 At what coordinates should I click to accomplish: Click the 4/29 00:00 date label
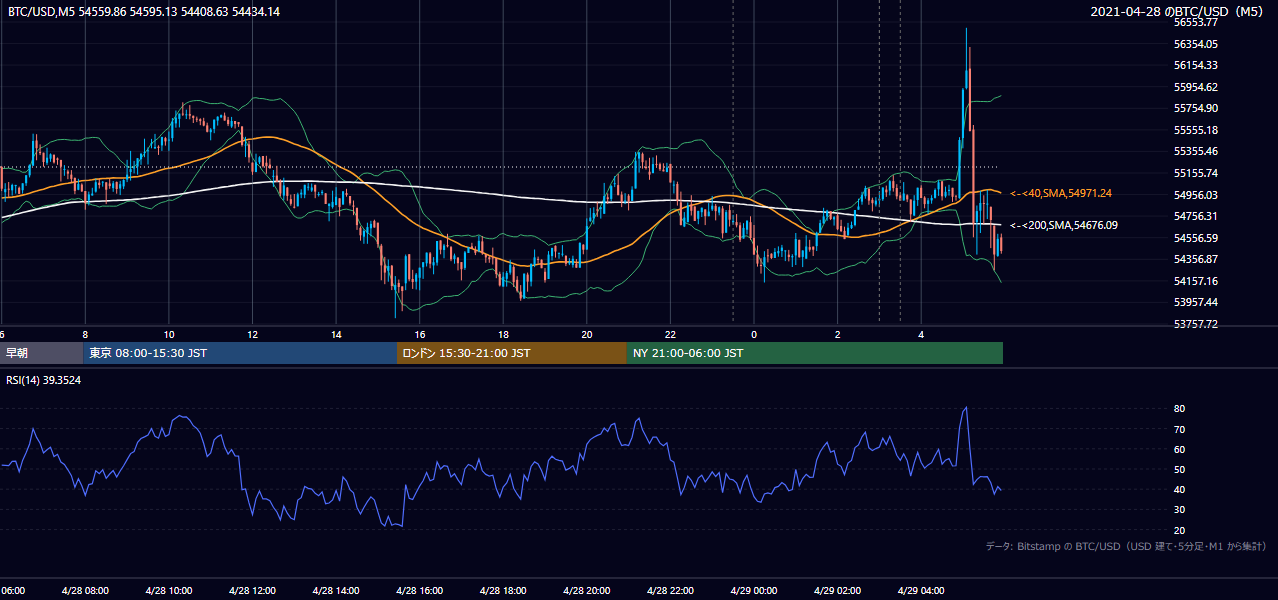click(x=754, y=591)
